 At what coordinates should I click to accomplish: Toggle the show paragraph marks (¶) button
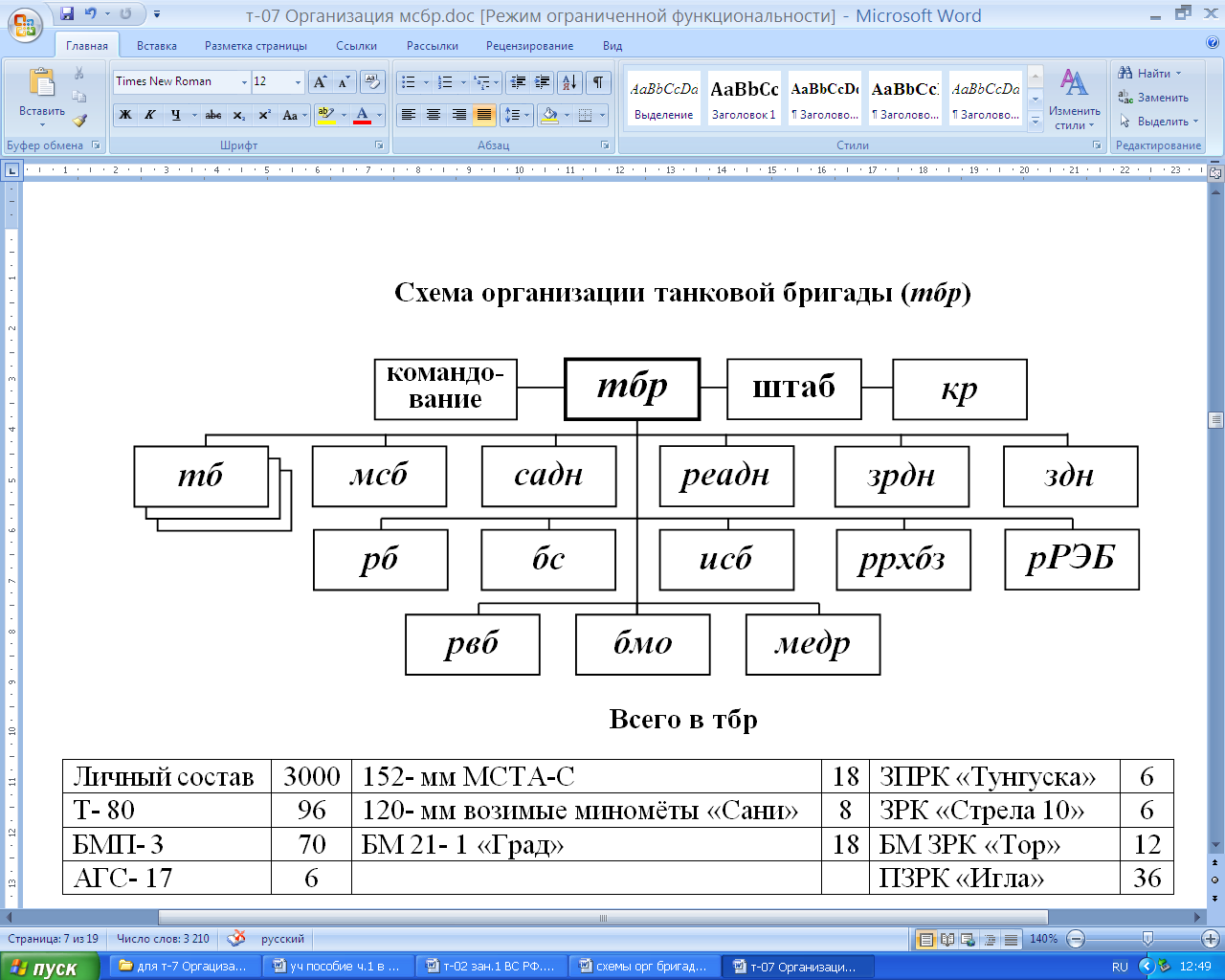[x=597, y=82]
